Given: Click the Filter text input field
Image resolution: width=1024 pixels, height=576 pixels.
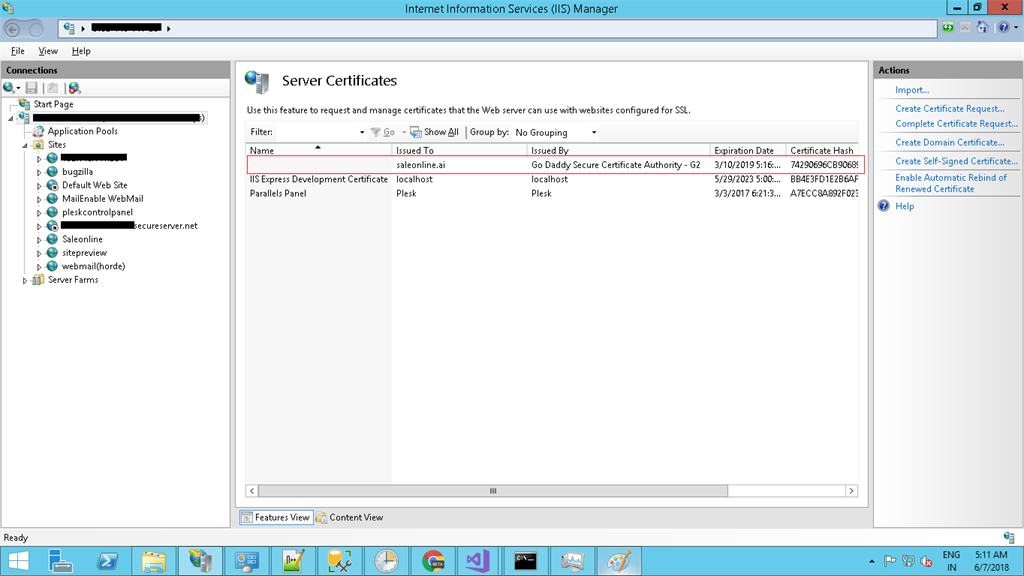Looking at the screenshot, I should click(x=316, y=132).
